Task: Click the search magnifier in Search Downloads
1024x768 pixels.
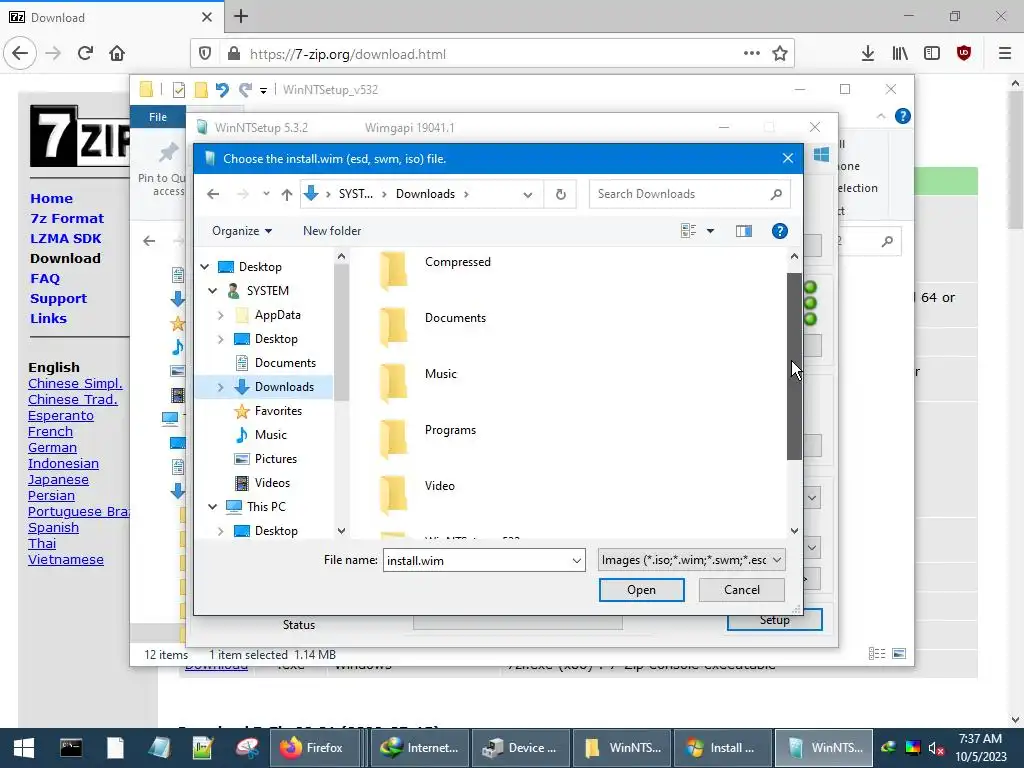Action: (x=776, y=194)
